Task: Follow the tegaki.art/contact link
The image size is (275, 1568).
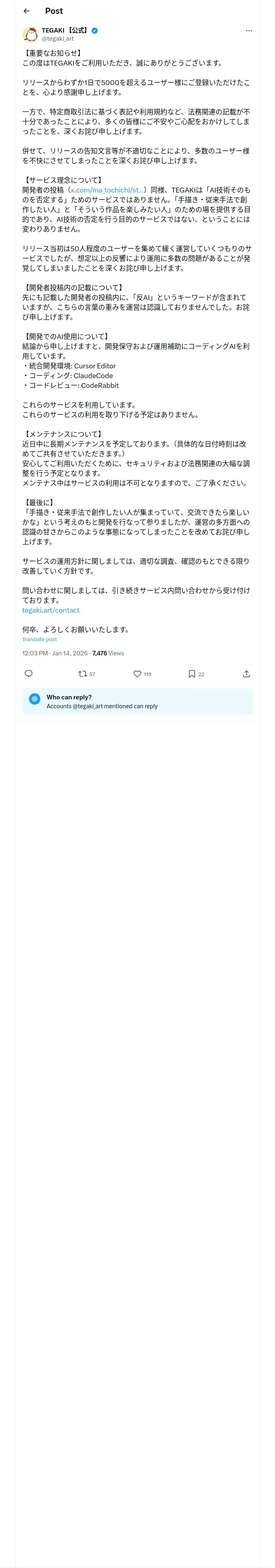Action: pos(51,610)
